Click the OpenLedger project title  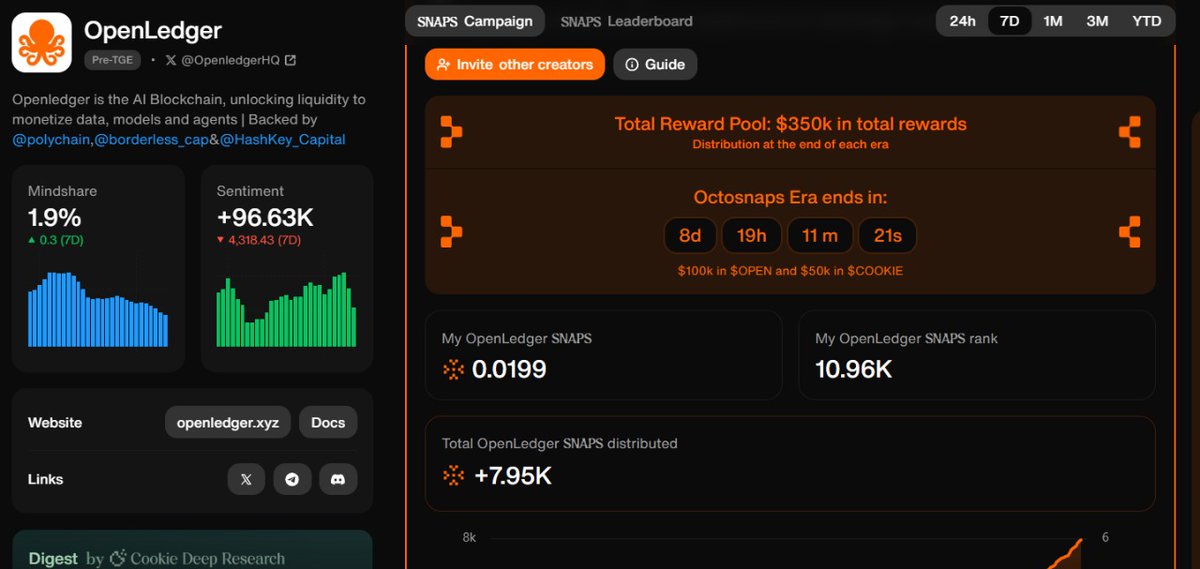[153, 31]
